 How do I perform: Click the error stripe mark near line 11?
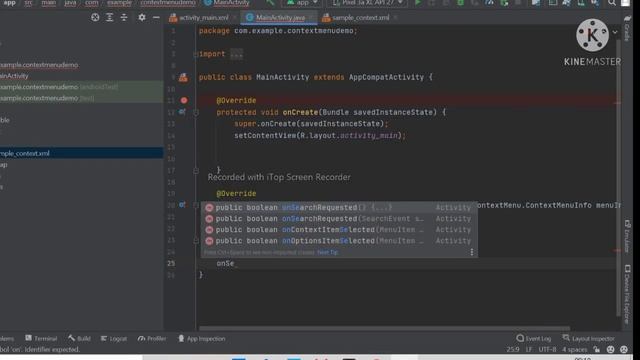[617, 102]
